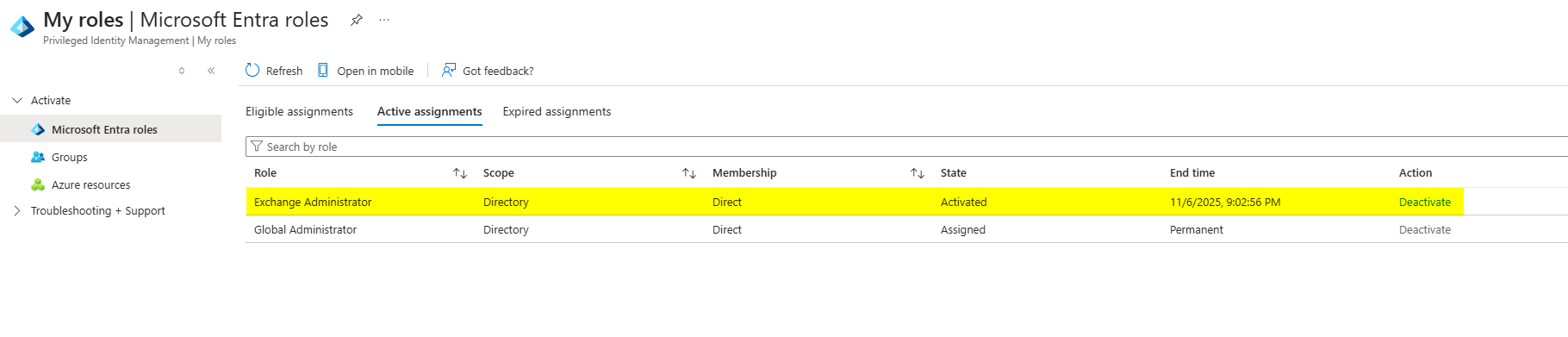Sort by Membership column arrows
The image size is (1568, 337).
(918, 173)
